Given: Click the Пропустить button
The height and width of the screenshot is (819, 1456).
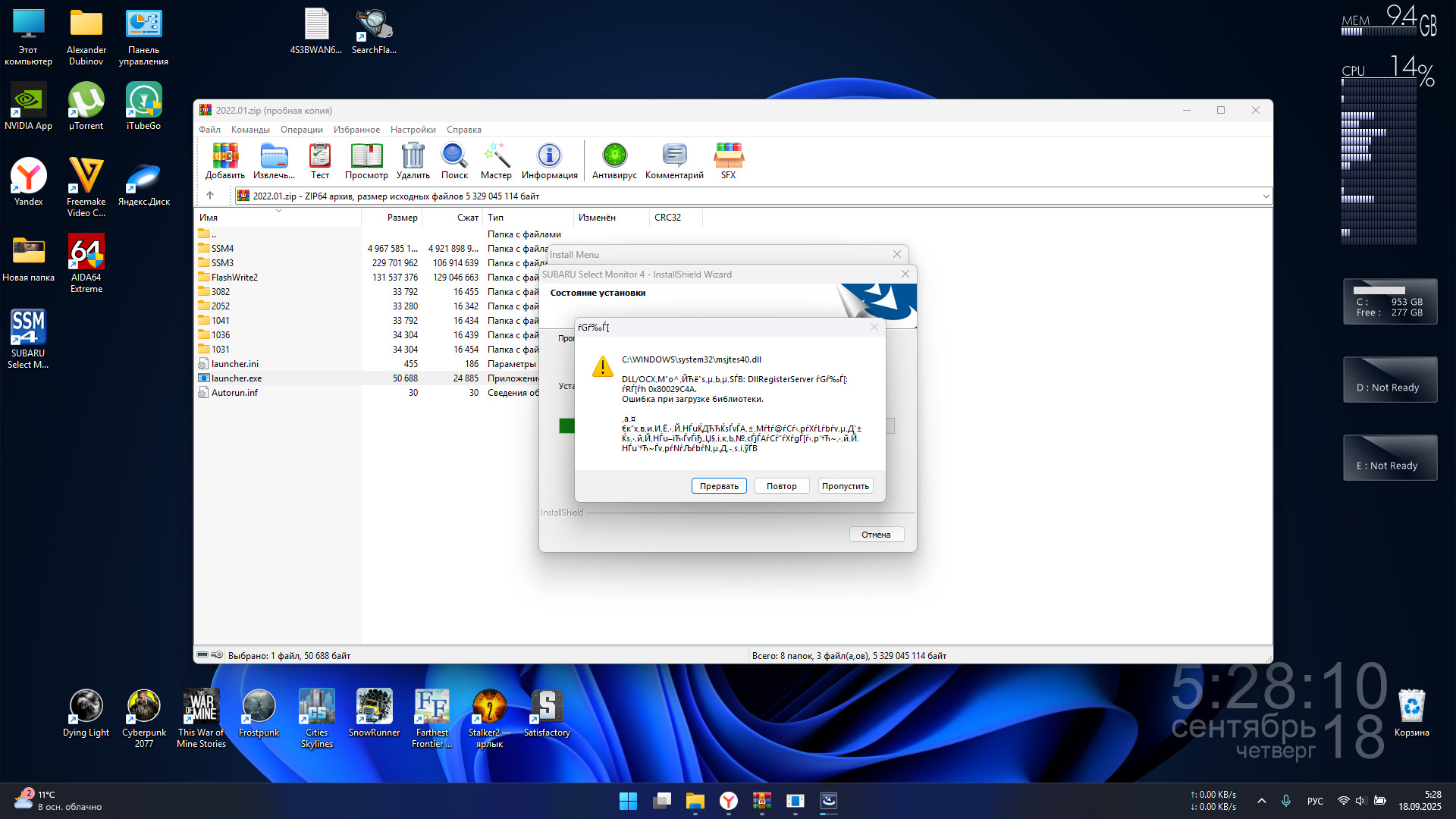Looking at the screenshot, I should click(845, 486).
